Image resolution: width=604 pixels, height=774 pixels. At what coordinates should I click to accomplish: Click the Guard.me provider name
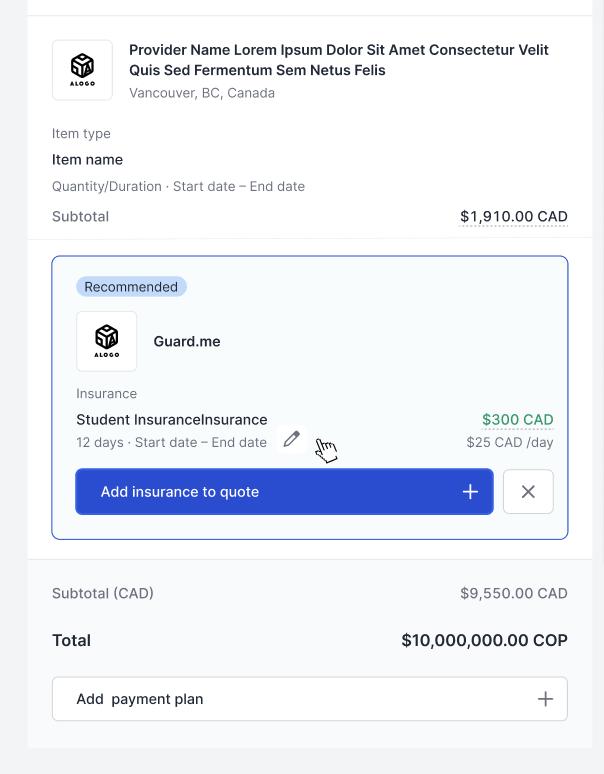pos(187,341)
